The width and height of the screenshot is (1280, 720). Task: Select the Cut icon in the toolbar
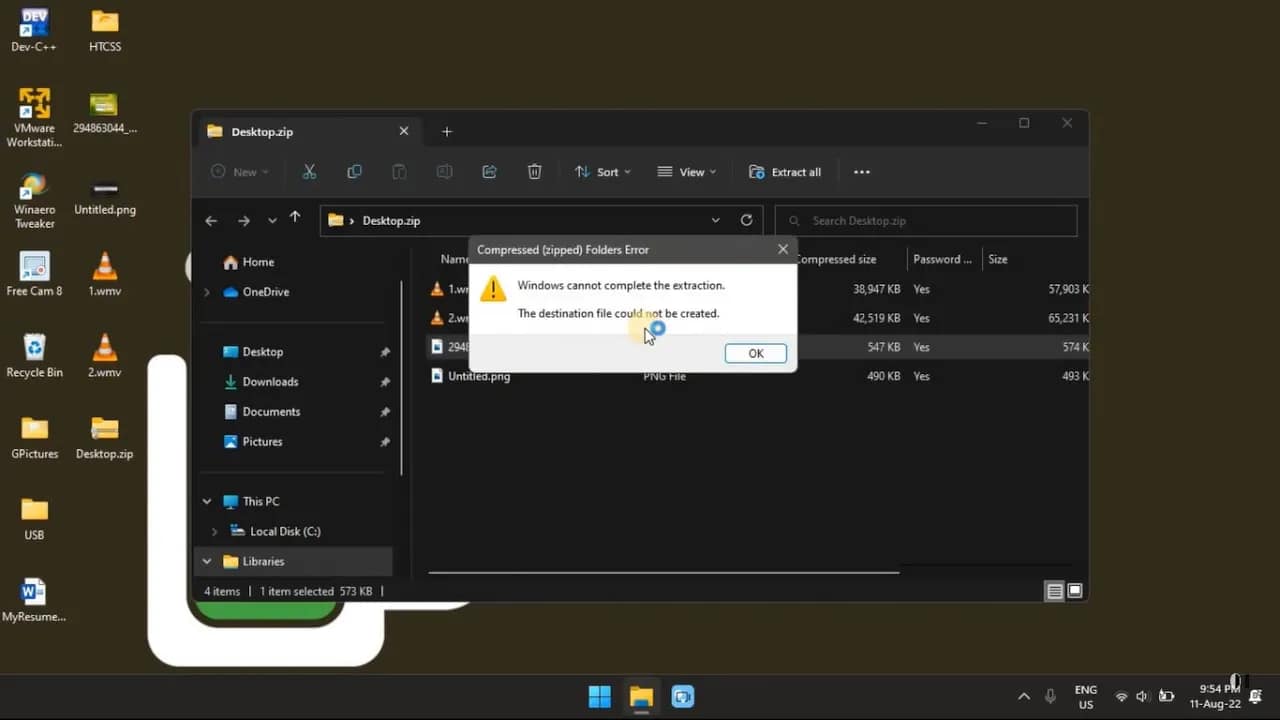pos(309,171)
